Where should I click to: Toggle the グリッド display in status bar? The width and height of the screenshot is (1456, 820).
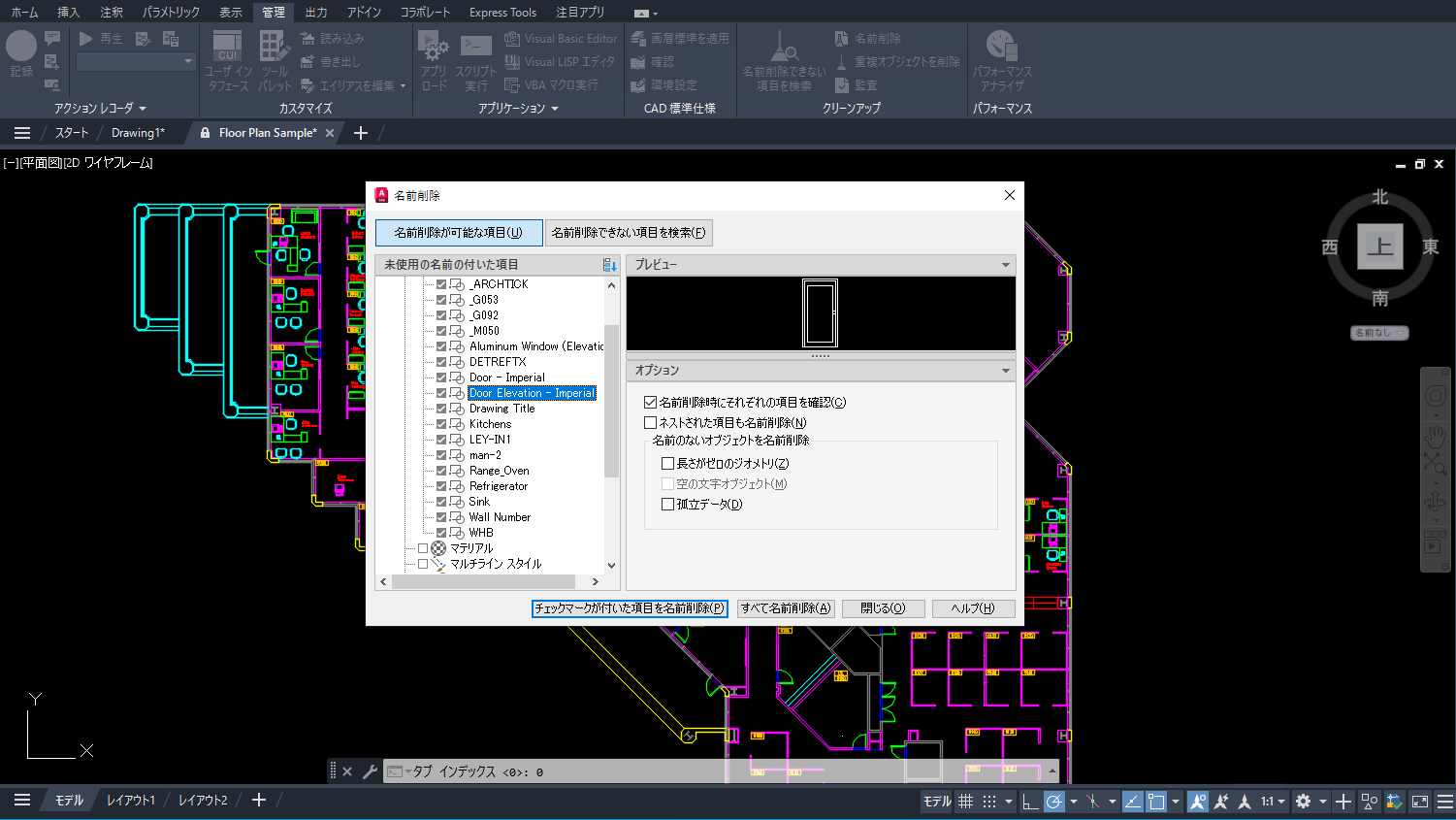click(x=966, y=801)
